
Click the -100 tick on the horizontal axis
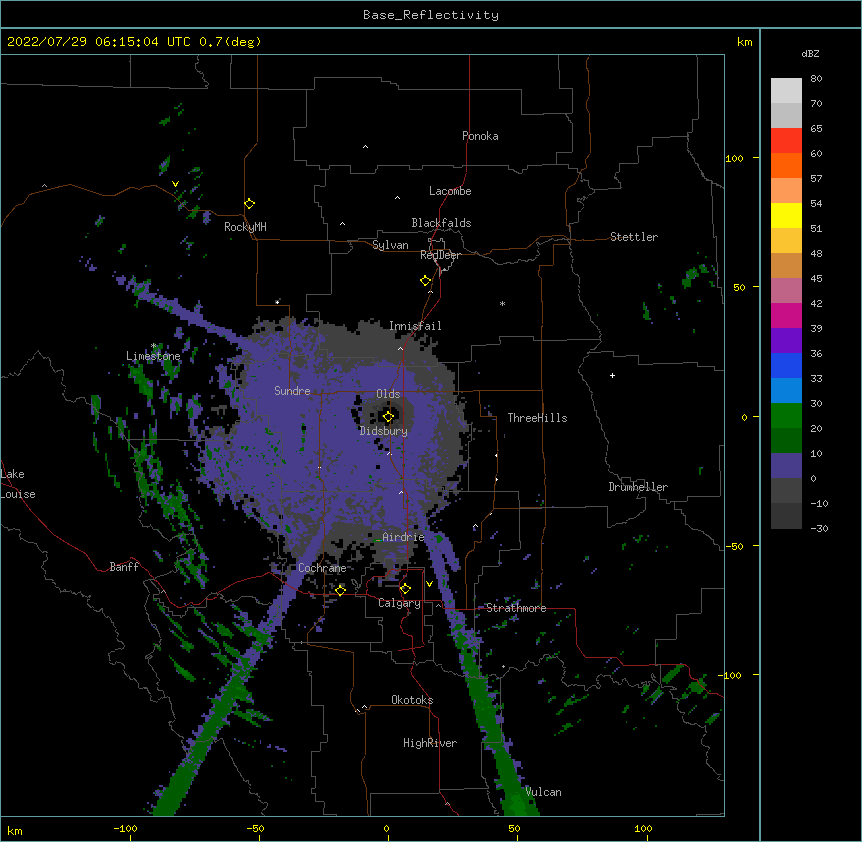125,828
